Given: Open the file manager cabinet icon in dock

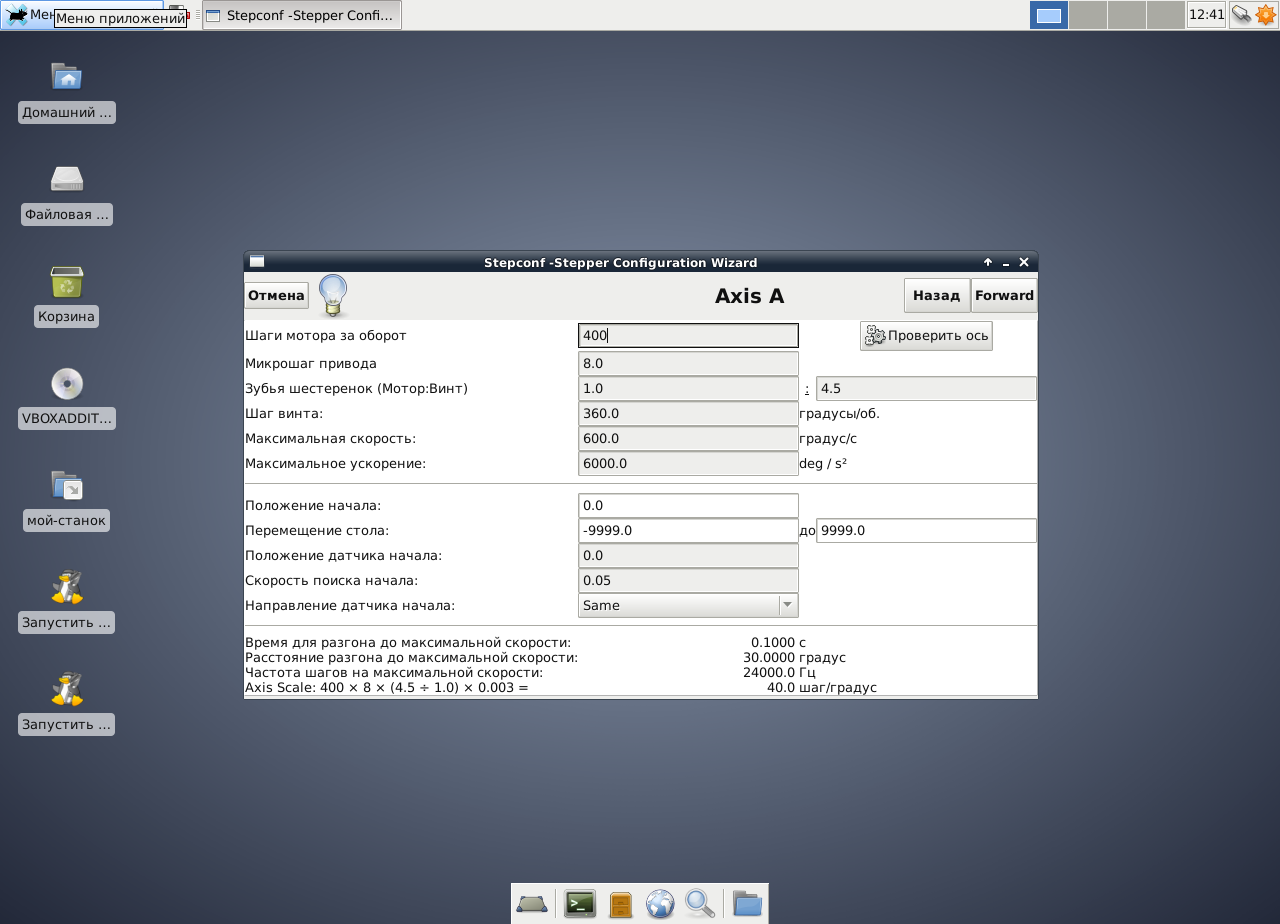Looking at the screenshot, I should tap(621, 904).
